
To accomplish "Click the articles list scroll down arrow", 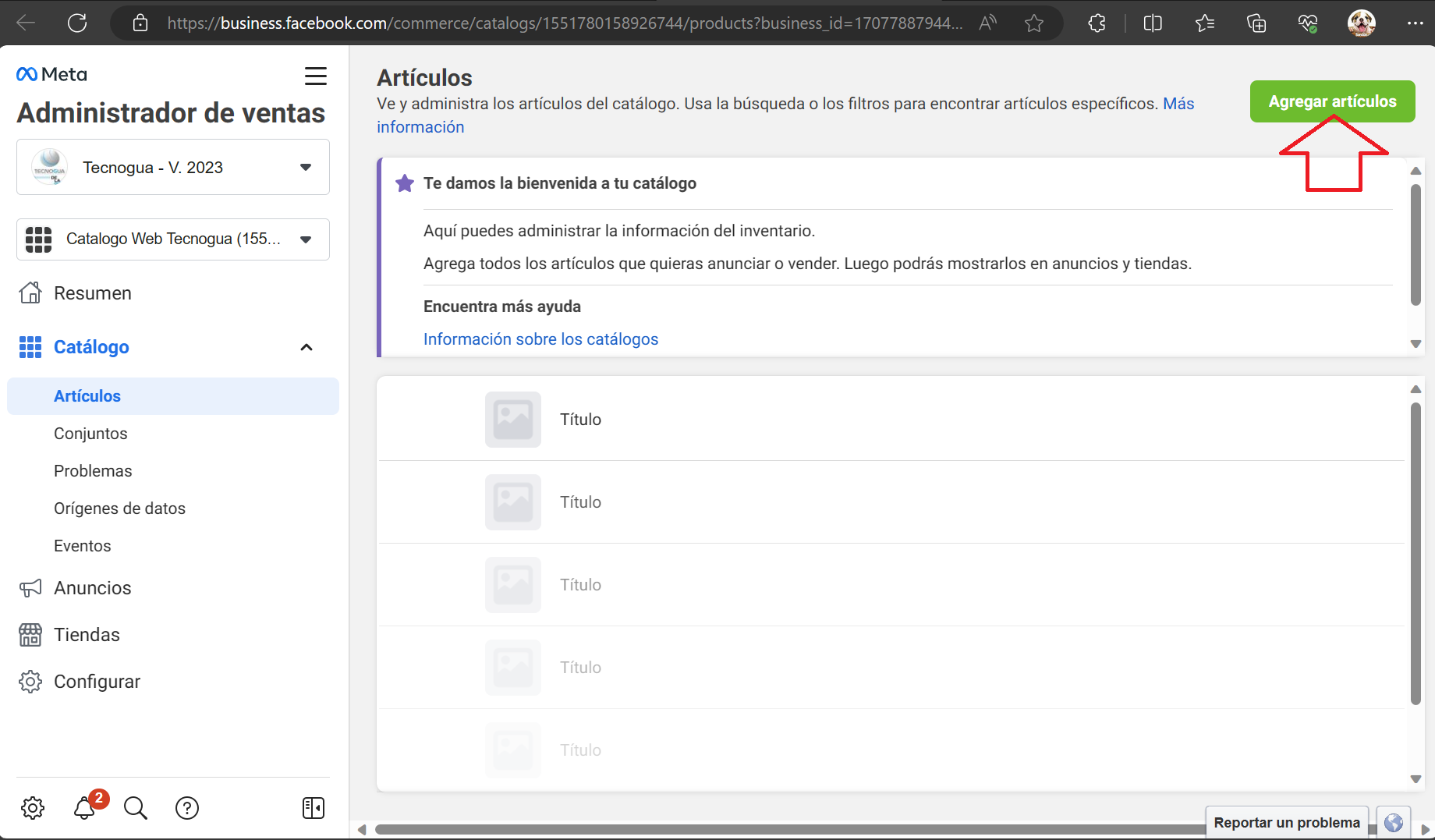I will pyautogui.click(x=1416, y=778).
